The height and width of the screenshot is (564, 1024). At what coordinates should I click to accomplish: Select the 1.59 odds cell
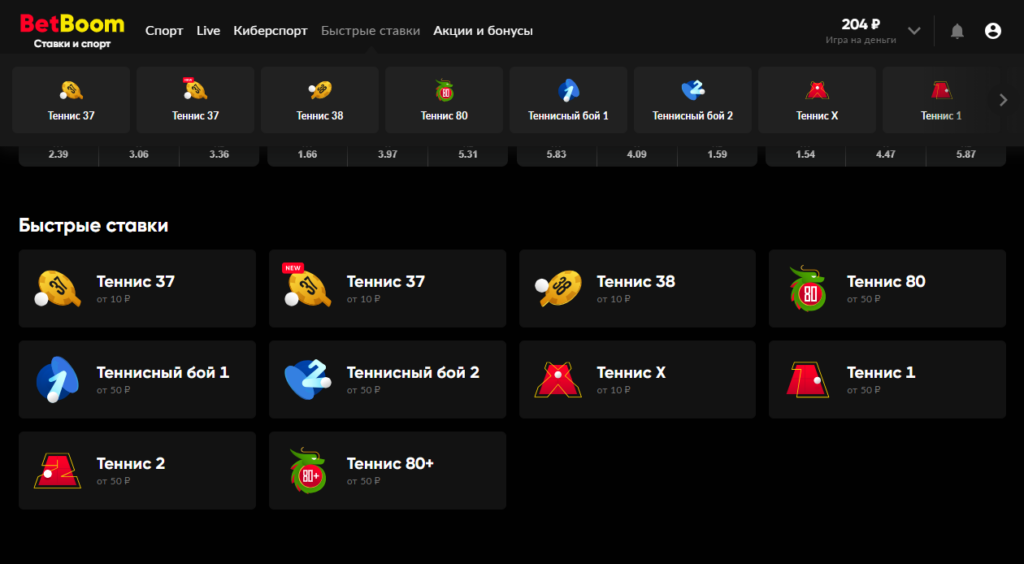717,155
